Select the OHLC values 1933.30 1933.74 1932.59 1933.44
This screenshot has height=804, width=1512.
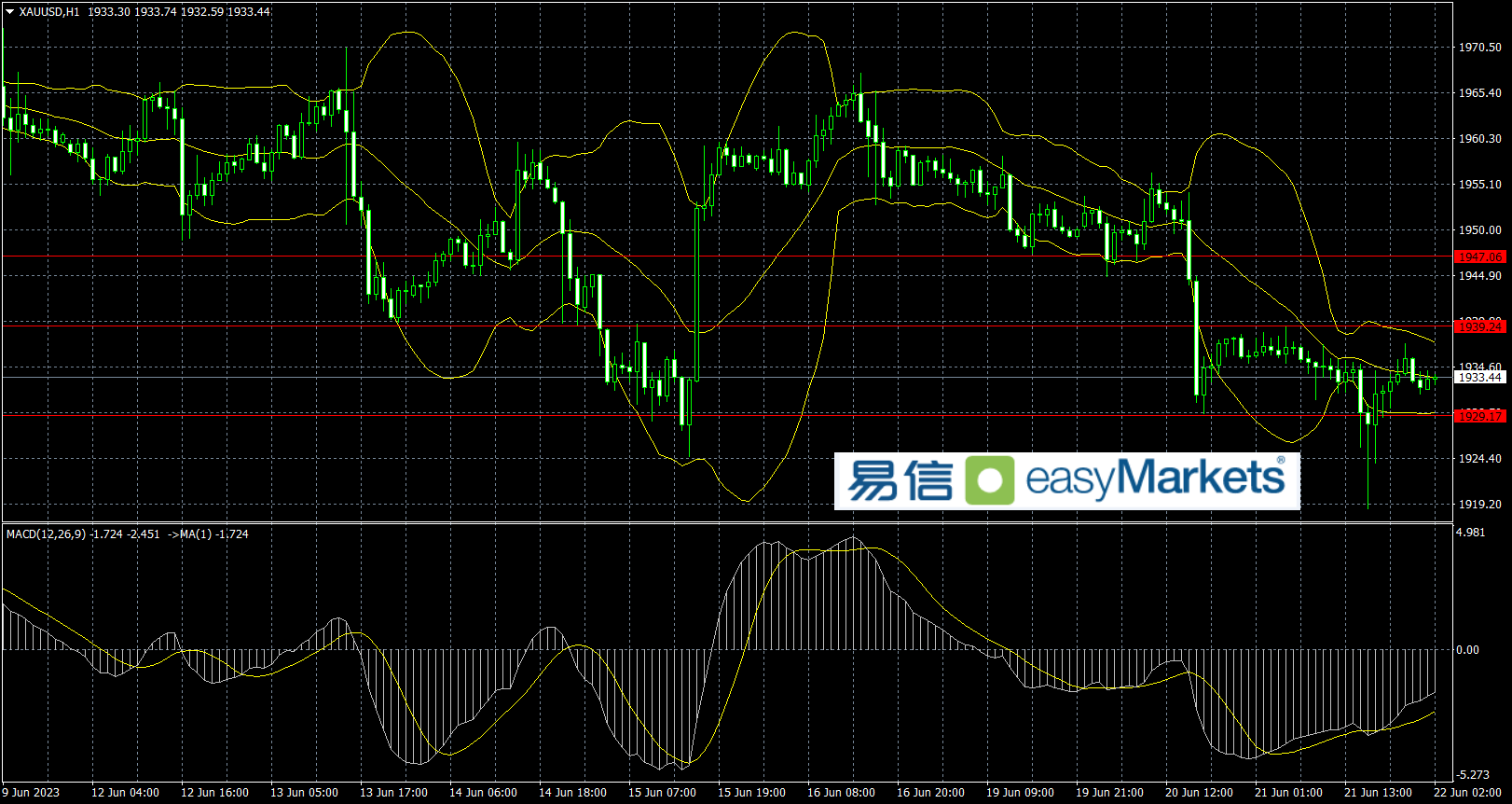(179, 12)
